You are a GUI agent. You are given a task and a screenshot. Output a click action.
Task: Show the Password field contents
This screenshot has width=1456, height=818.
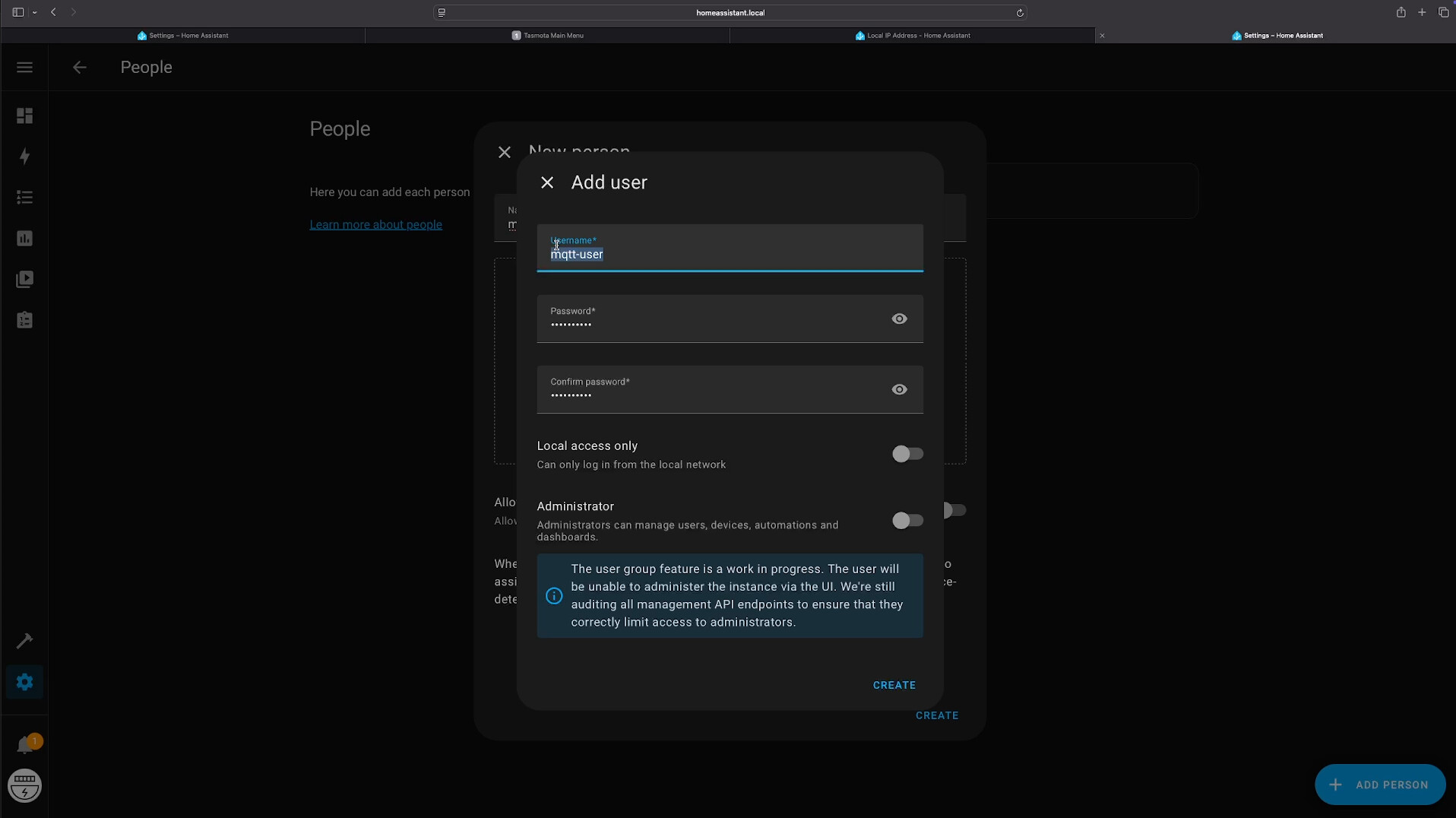899,319
